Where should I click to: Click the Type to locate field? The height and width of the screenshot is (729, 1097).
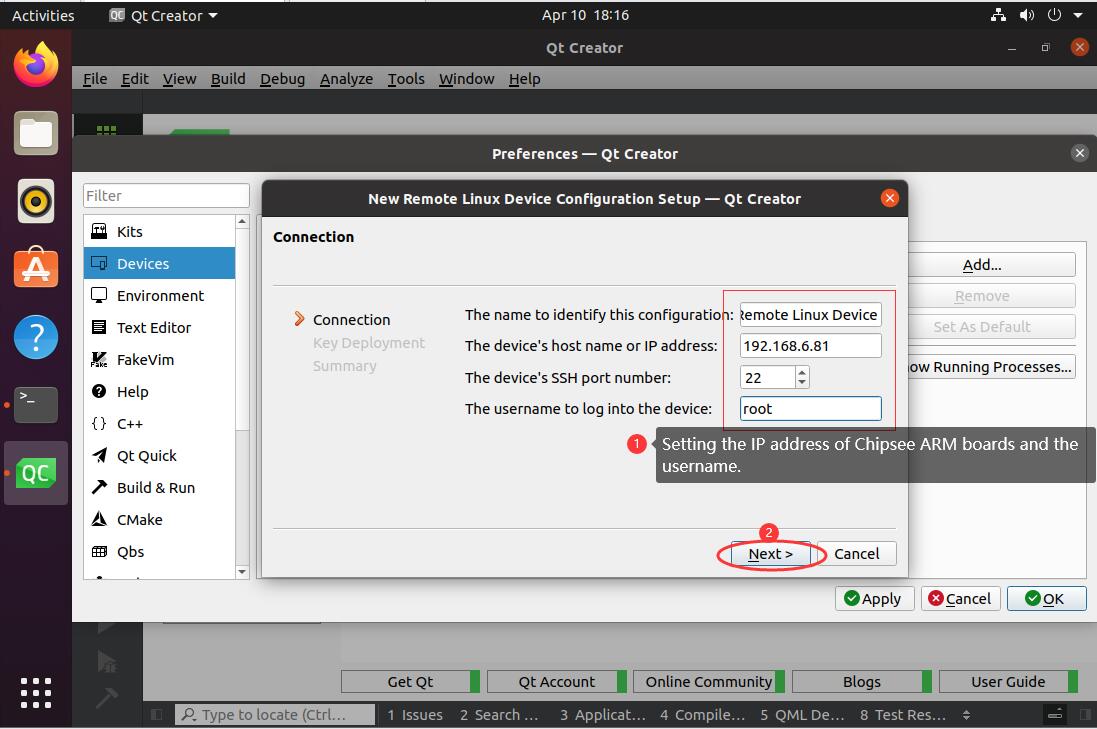click(x=274, y=714)
